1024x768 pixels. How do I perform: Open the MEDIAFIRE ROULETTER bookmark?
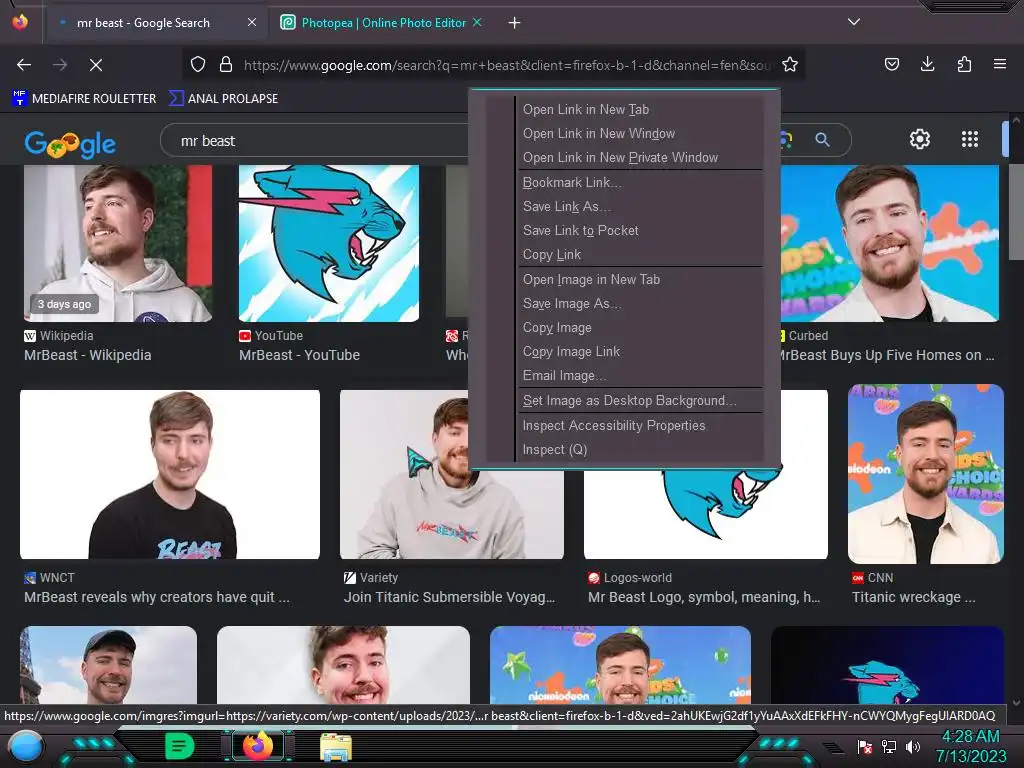84,99
